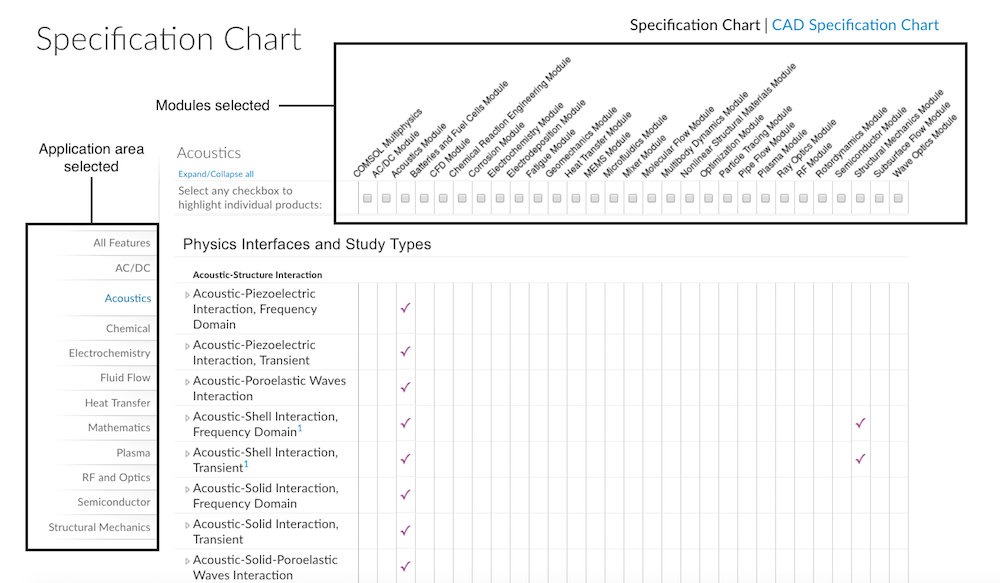The height and width of the screenshot is (583, 1000).
Task: Expand Acoustic-Piezoelectric Interaction, Frequency Domain row
Action: [187, 295]
